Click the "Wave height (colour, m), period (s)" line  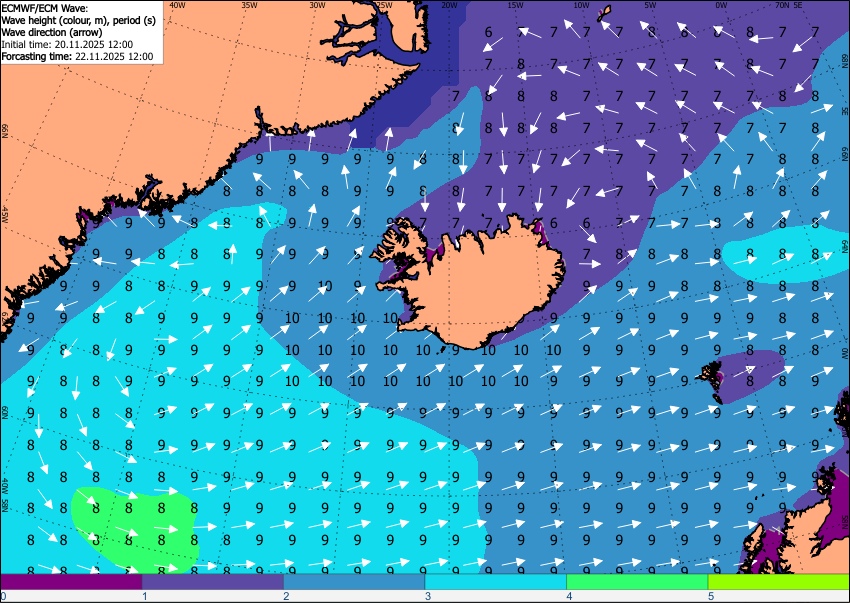click(79, 20)
